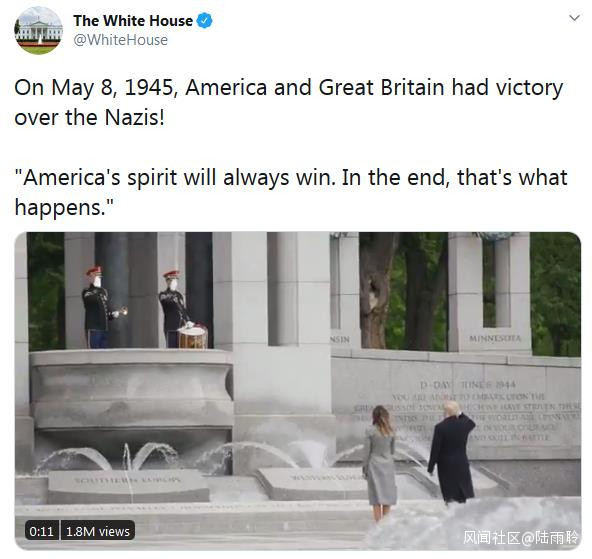The width and height of the screenshot is (592, 559).
Task: Click the bugler soldier in the video
Action: click(x=100, y=306)
